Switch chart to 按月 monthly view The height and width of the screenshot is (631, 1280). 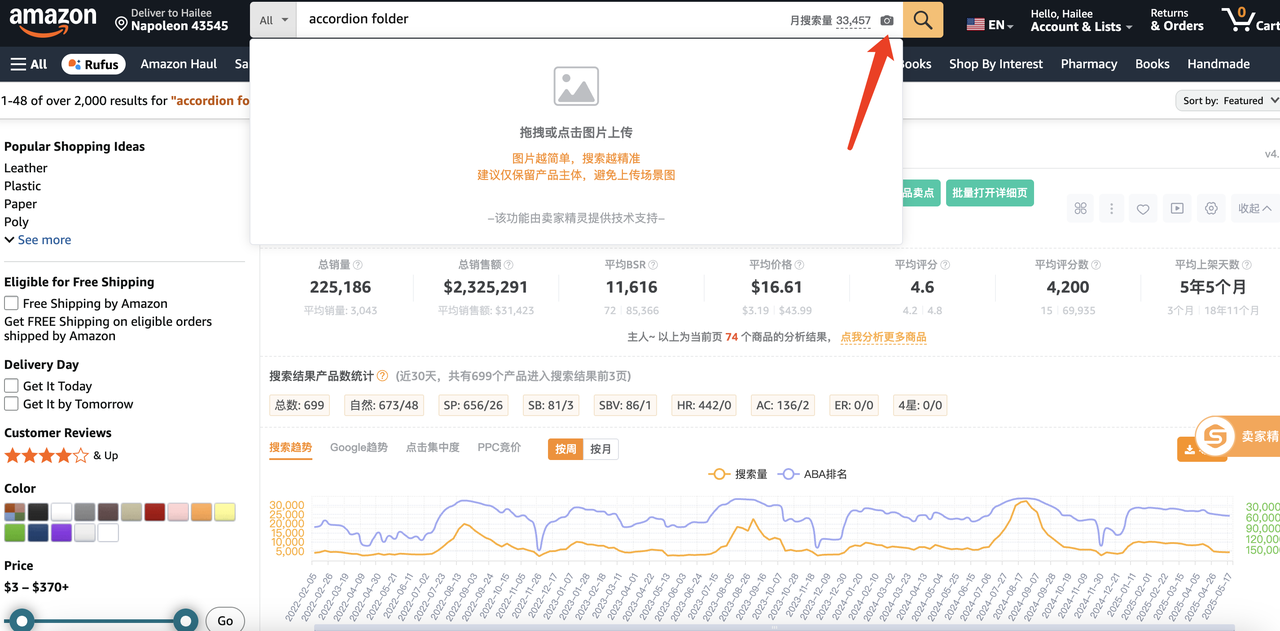point(600,449)
